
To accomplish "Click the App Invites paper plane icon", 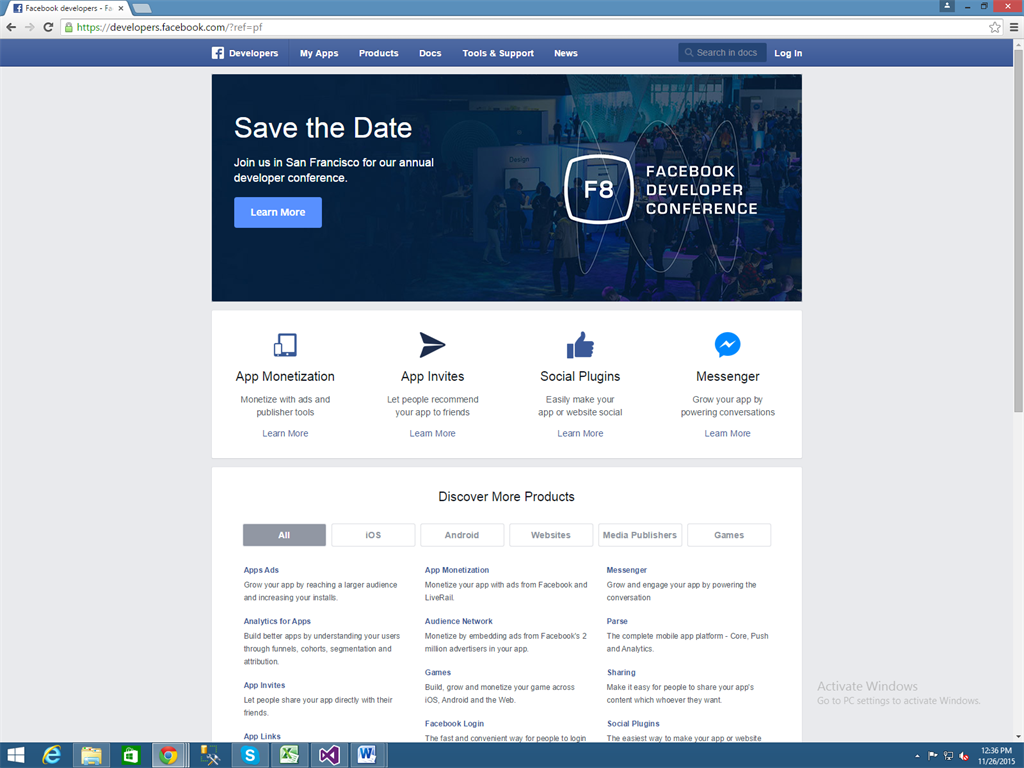I will point(432,345).
